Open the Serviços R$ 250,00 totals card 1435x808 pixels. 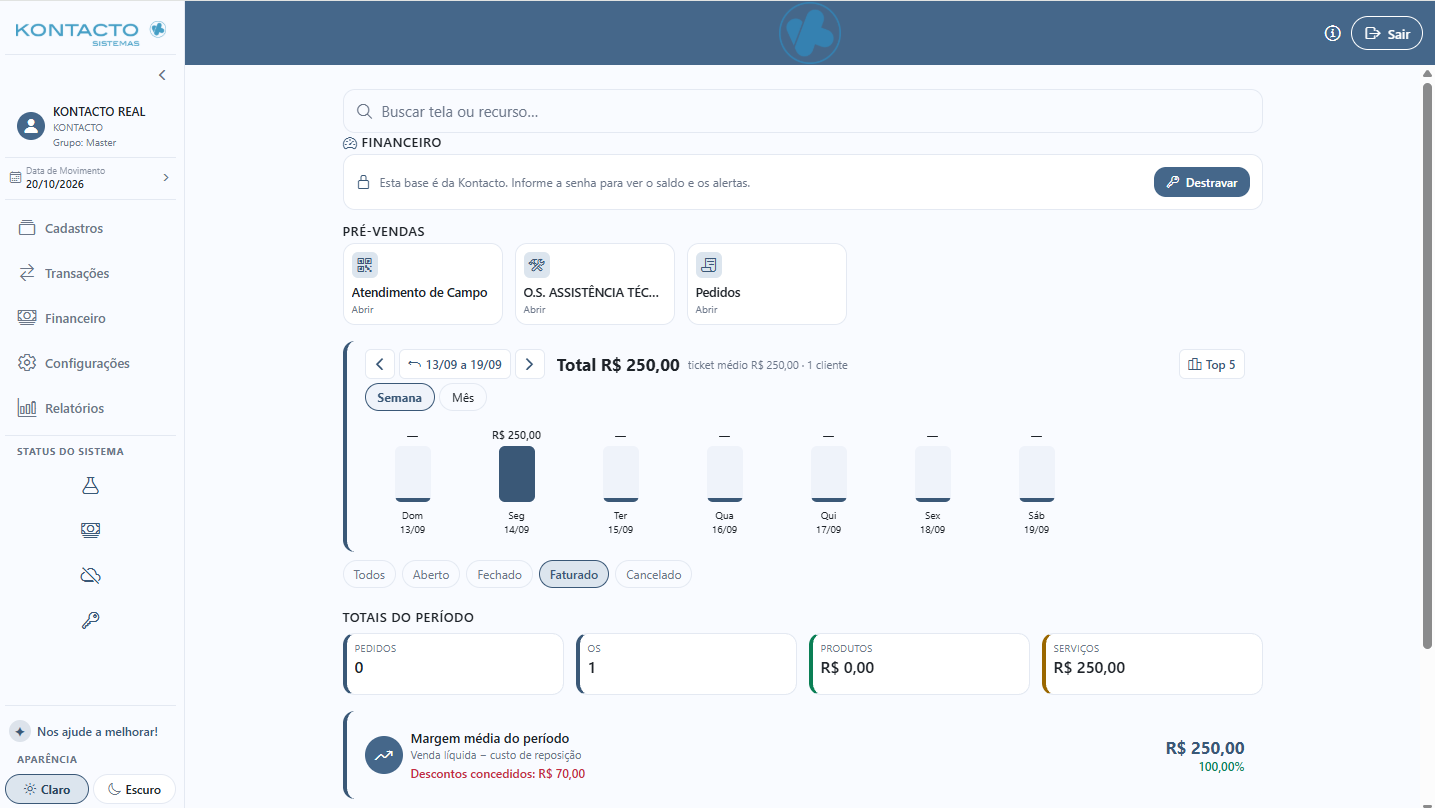coord(1152,663)
